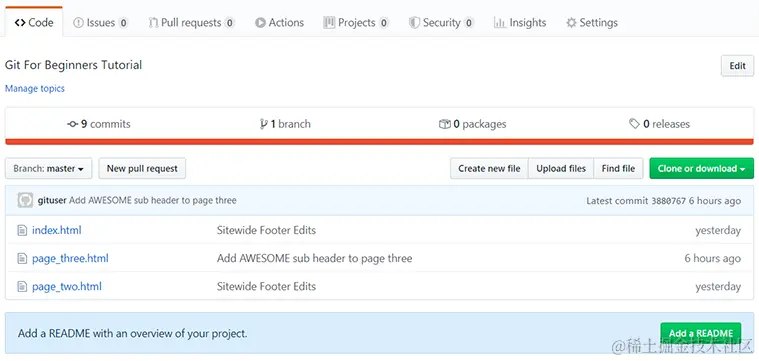Click the commits history icon
Viewport: 759px width, 361px height.
click(x=73, y=124)
